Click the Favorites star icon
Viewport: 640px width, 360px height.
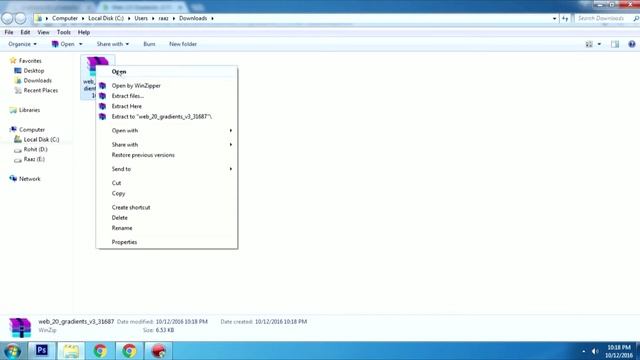[13, 60]
